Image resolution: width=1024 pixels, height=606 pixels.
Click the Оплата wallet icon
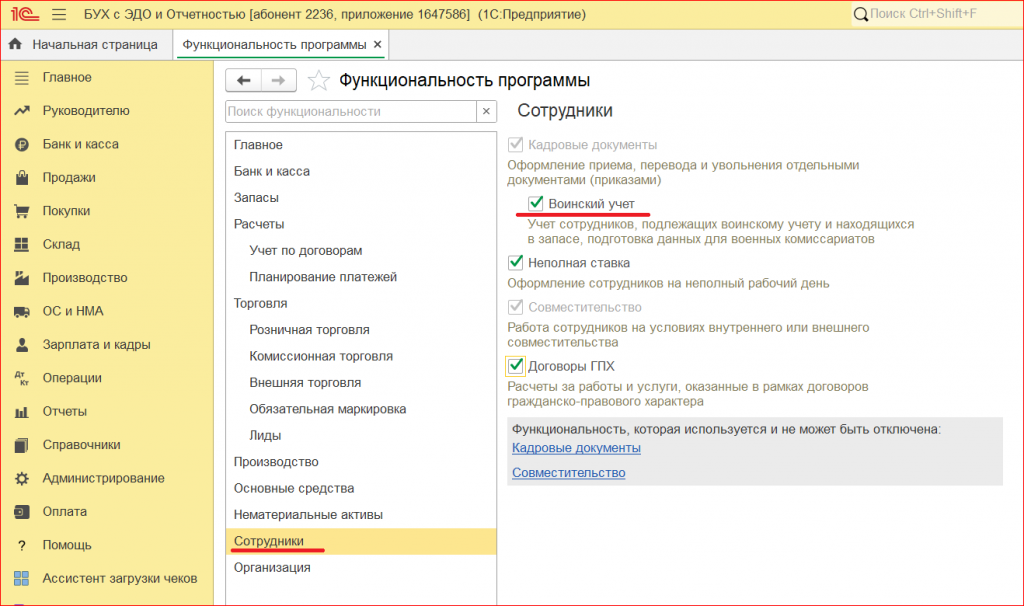coord(22,511)
